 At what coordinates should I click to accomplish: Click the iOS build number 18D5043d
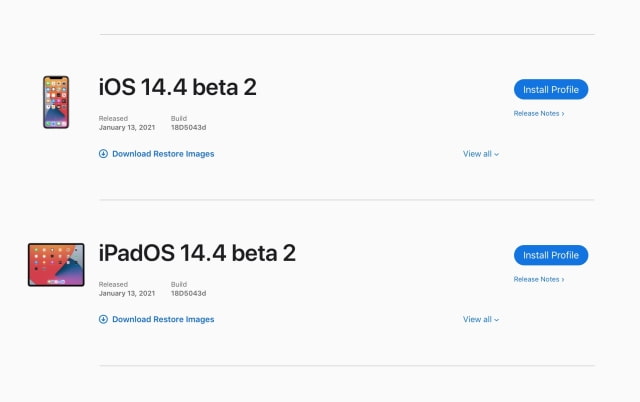(188, 128)
